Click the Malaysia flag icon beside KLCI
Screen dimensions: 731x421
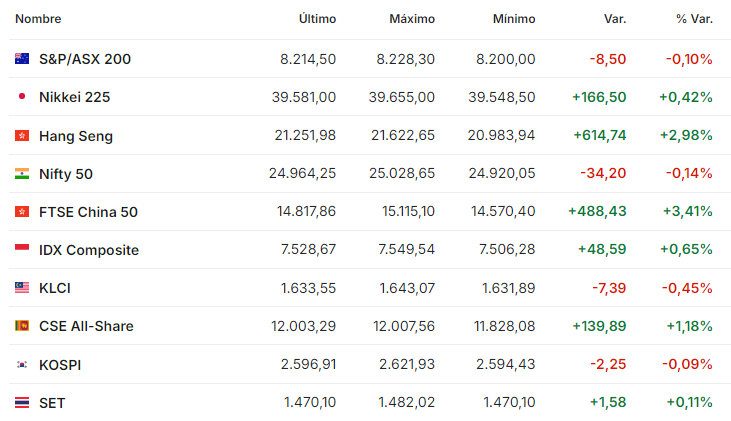click(x=22, y=288)
